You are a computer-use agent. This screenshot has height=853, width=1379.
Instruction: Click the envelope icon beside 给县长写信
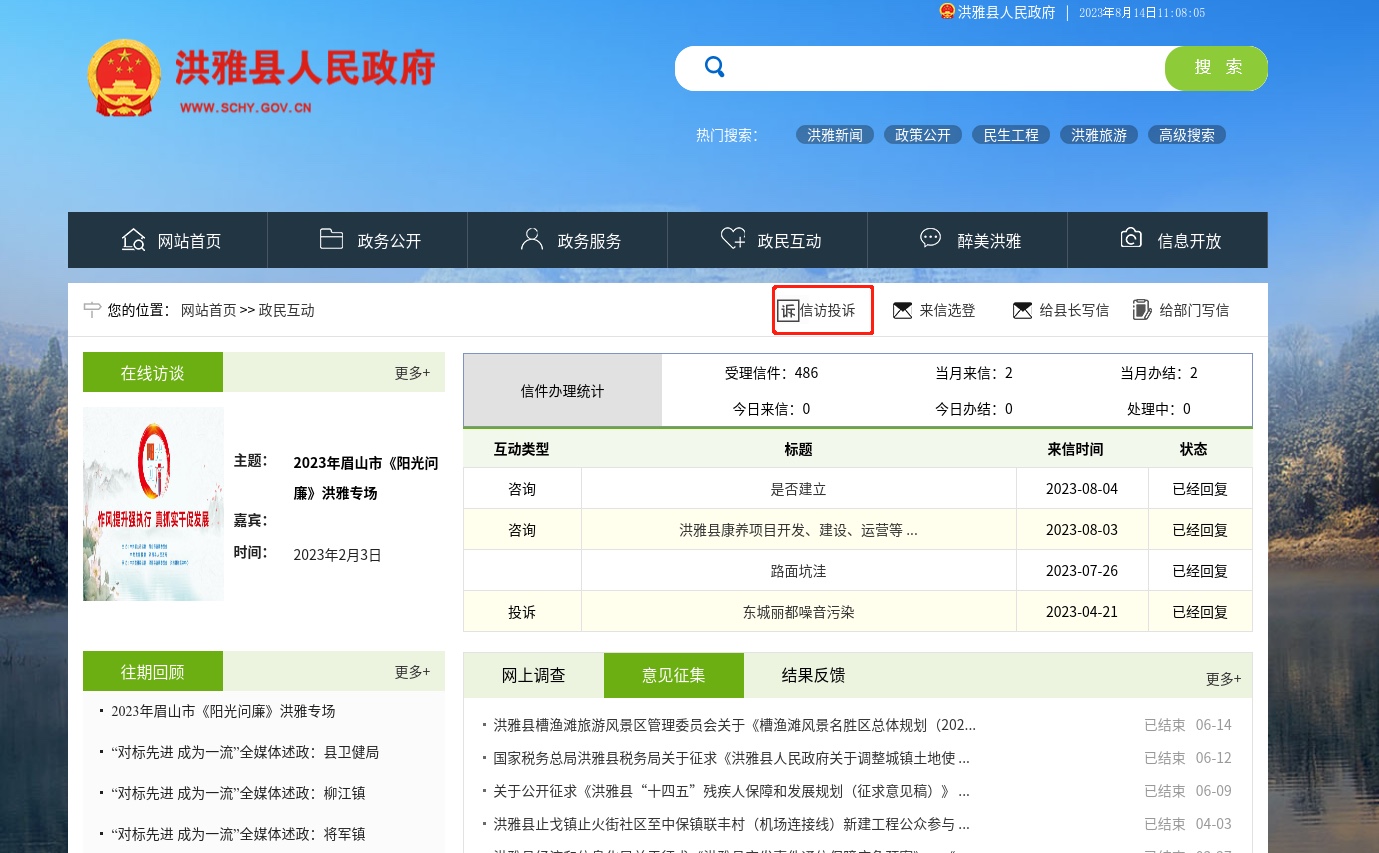(1022, 311)
